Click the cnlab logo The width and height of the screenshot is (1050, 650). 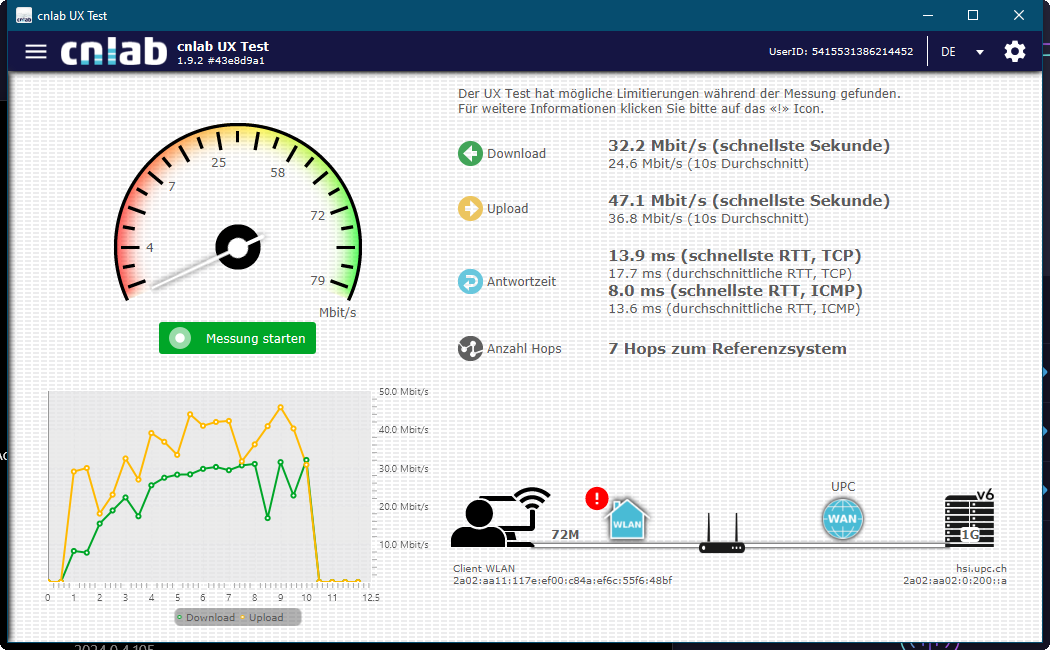coord(113,52)
